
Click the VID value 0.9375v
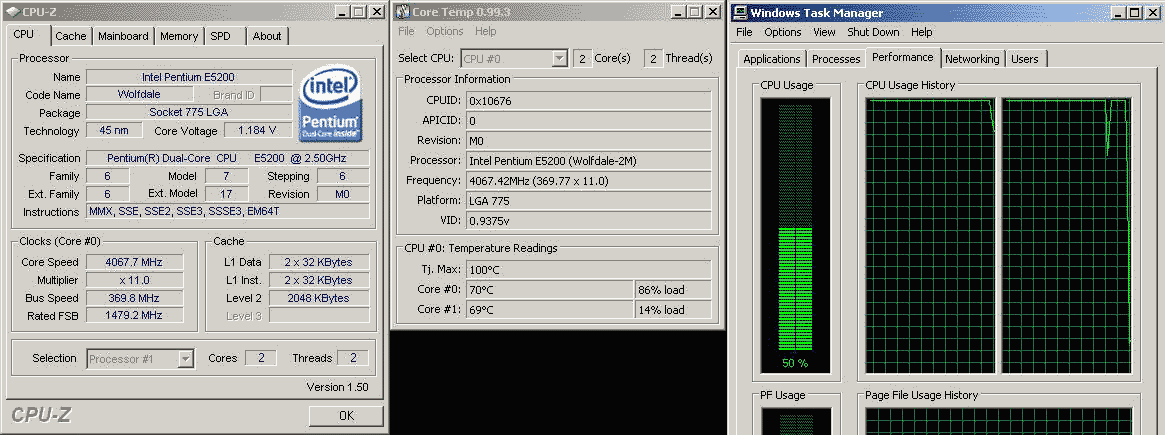(588, 220)
